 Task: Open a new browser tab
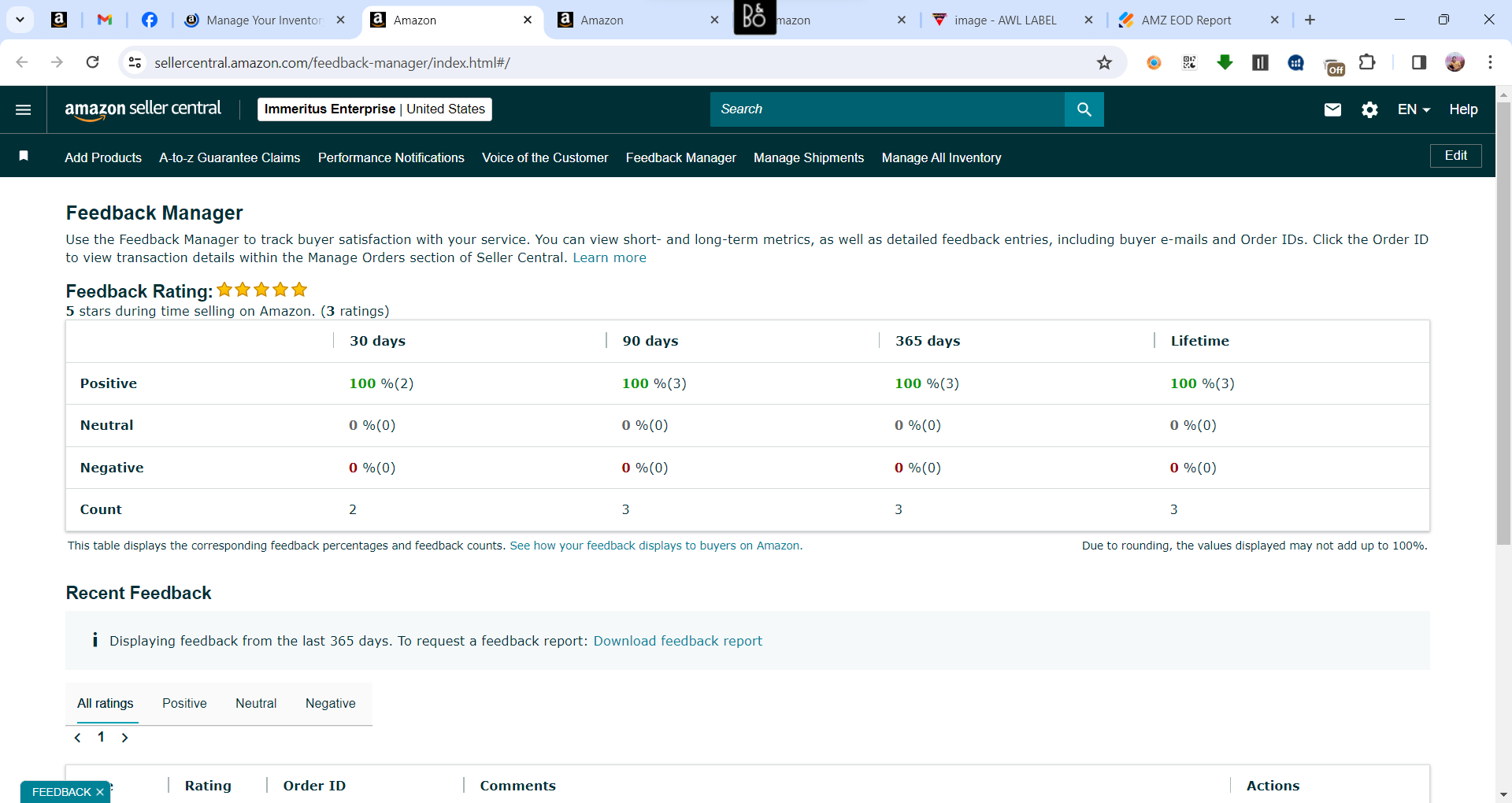pos(1310,20)
